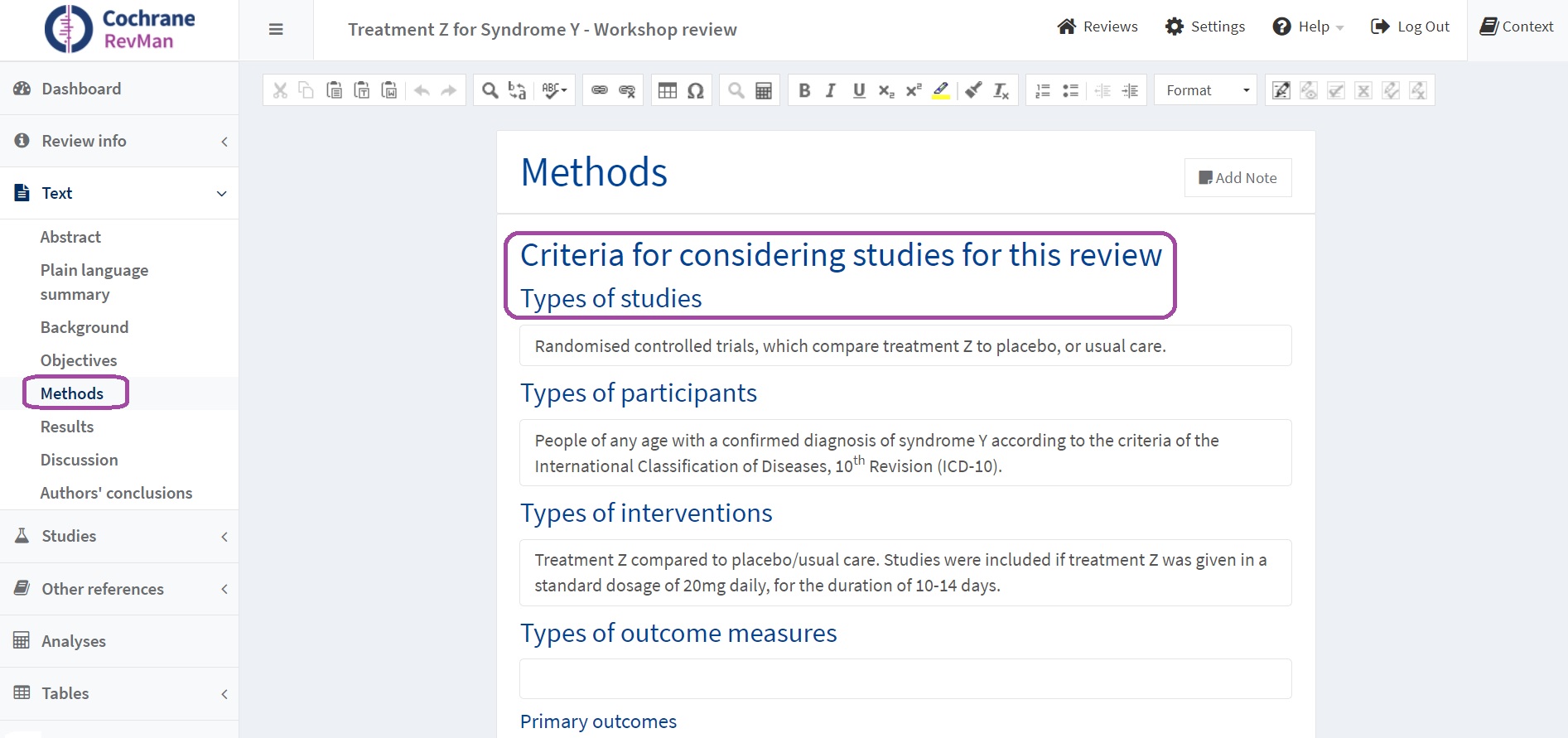1568x738 pixels.
Task: Insert a numbered list
Action: click(x=1043, y=90)
